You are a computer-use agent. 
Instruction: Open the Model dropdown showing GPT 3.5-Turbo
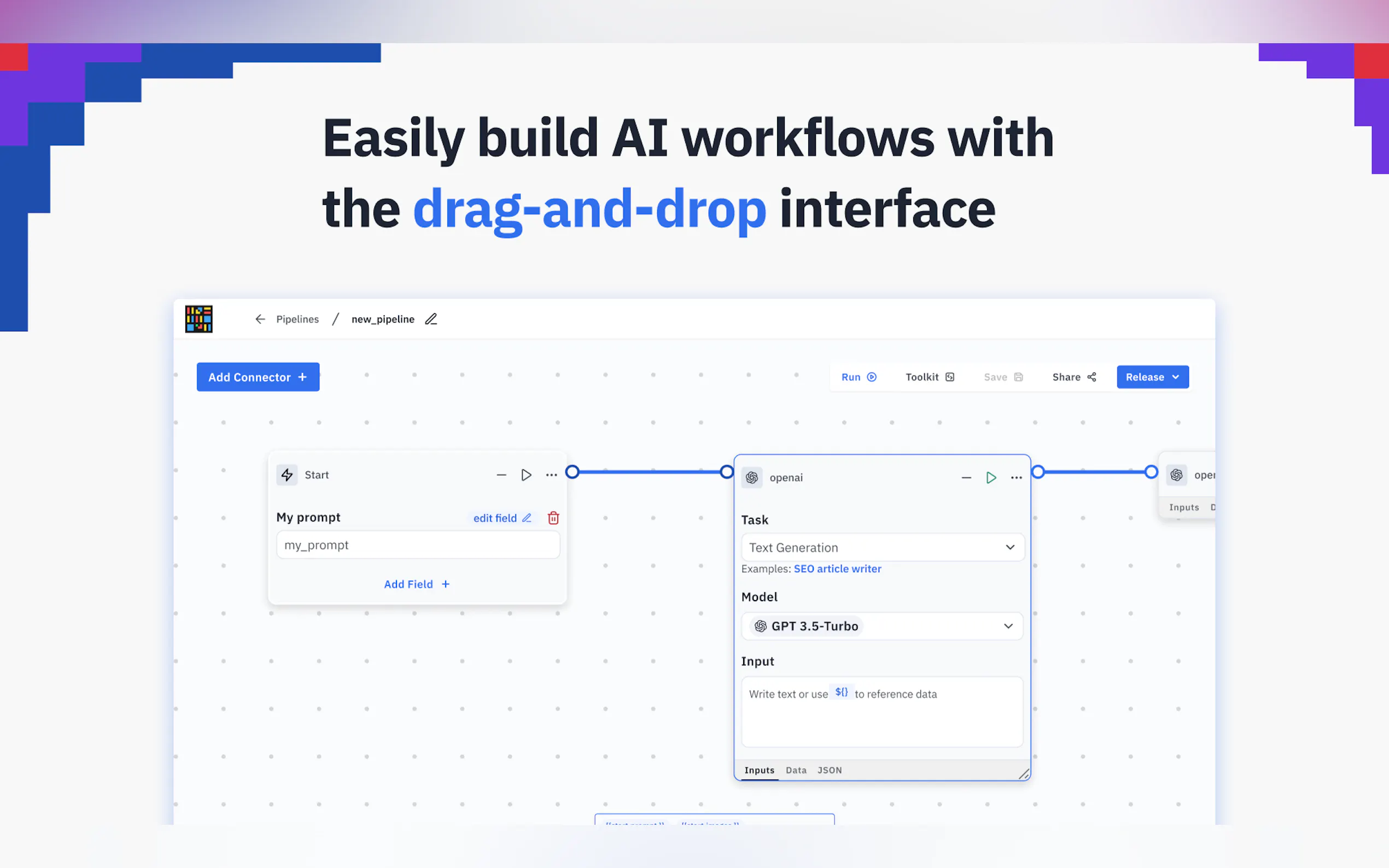tap(882, 626)
